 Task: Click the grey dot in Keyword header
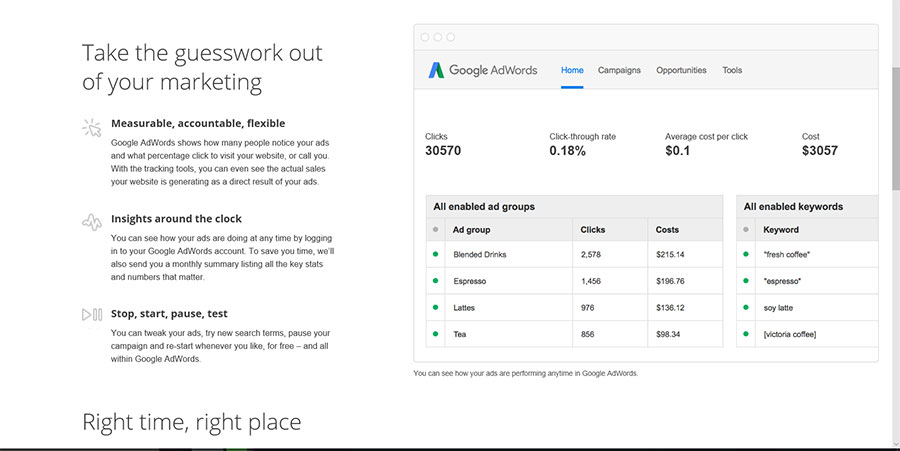tap(746, 230)
